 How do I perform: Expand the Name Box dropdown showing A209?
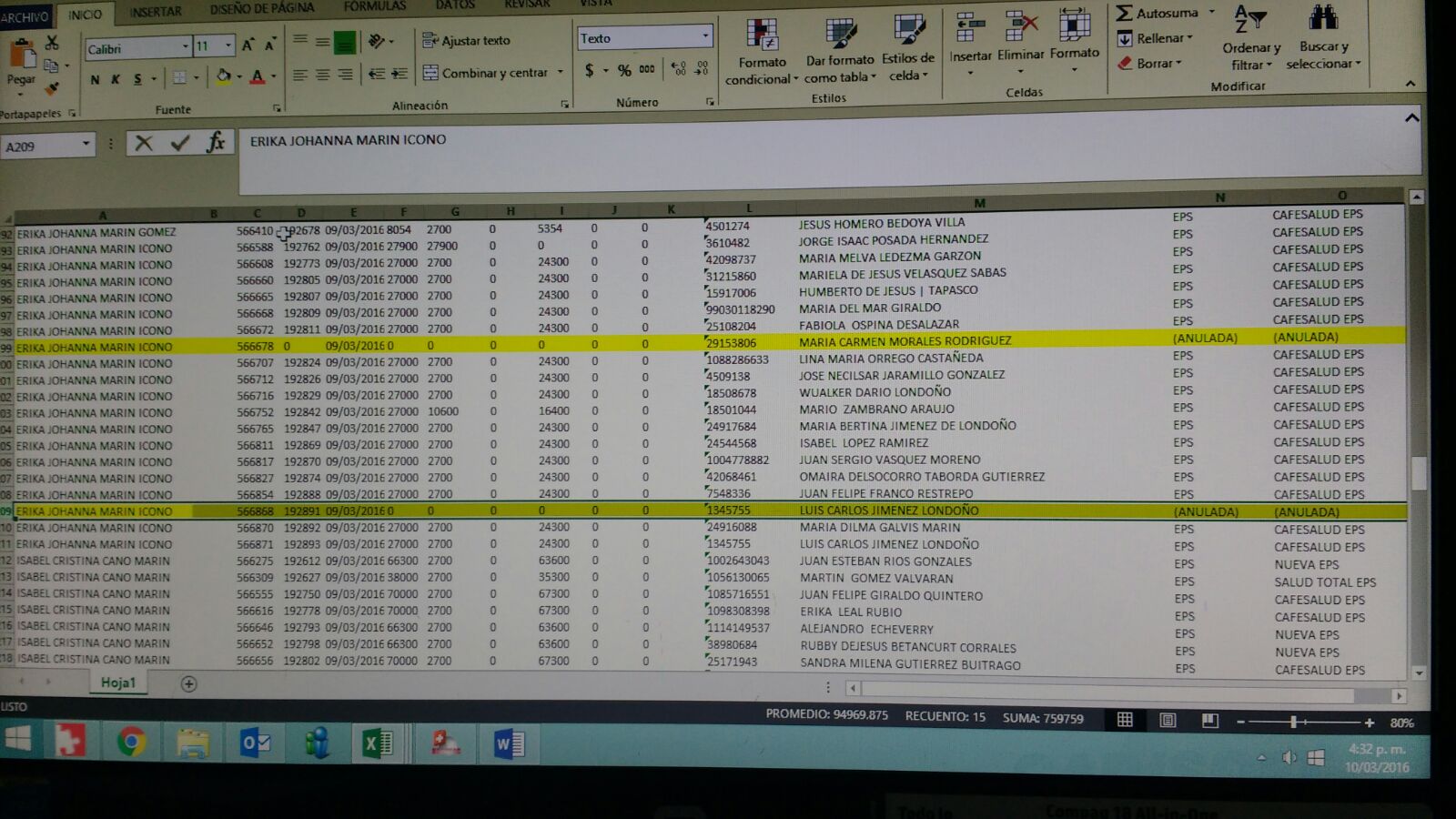point(86,144)
